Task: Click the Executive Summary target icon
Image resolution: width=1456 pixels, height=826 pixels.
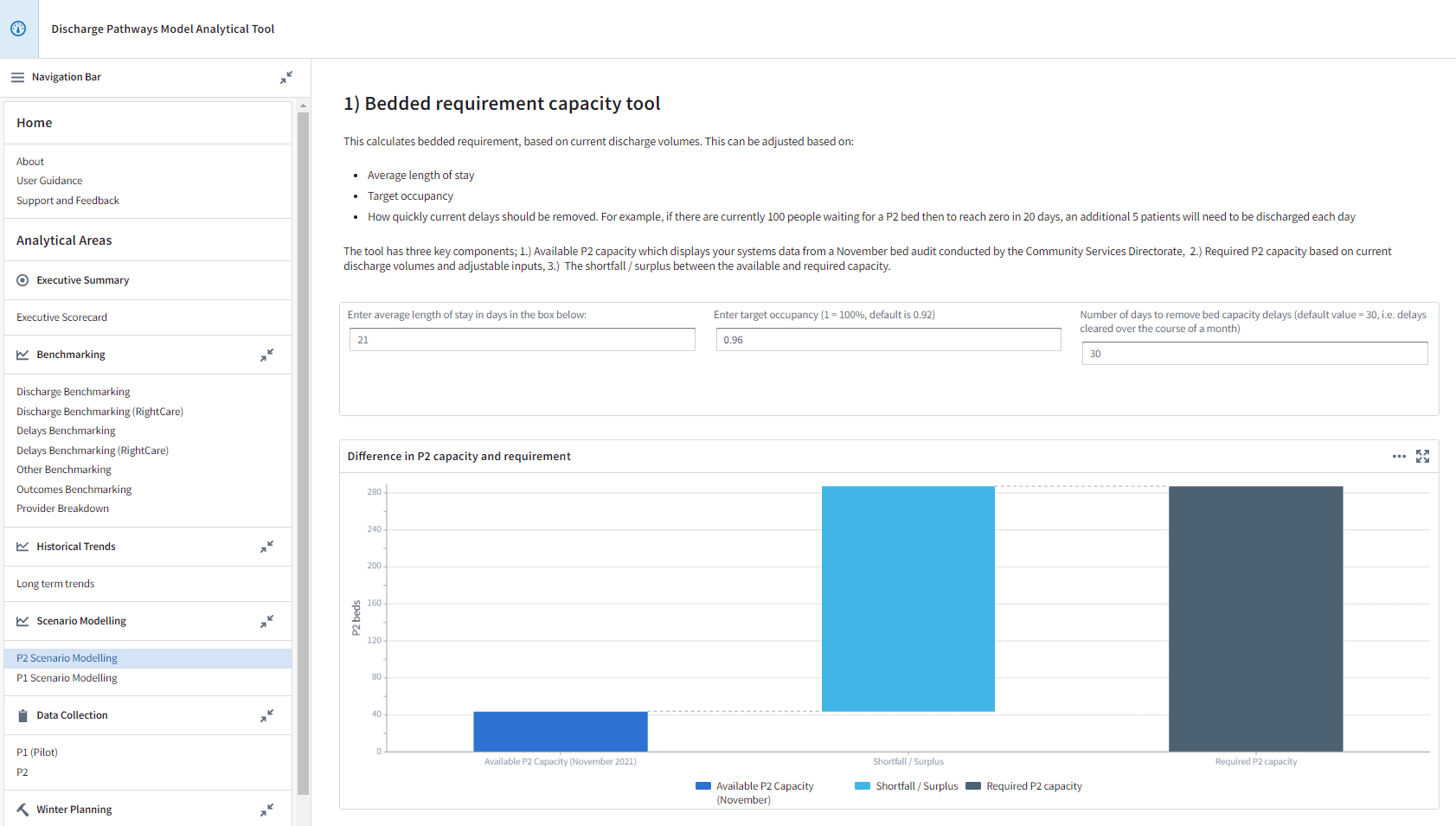Action: click(x=22, y=280)
